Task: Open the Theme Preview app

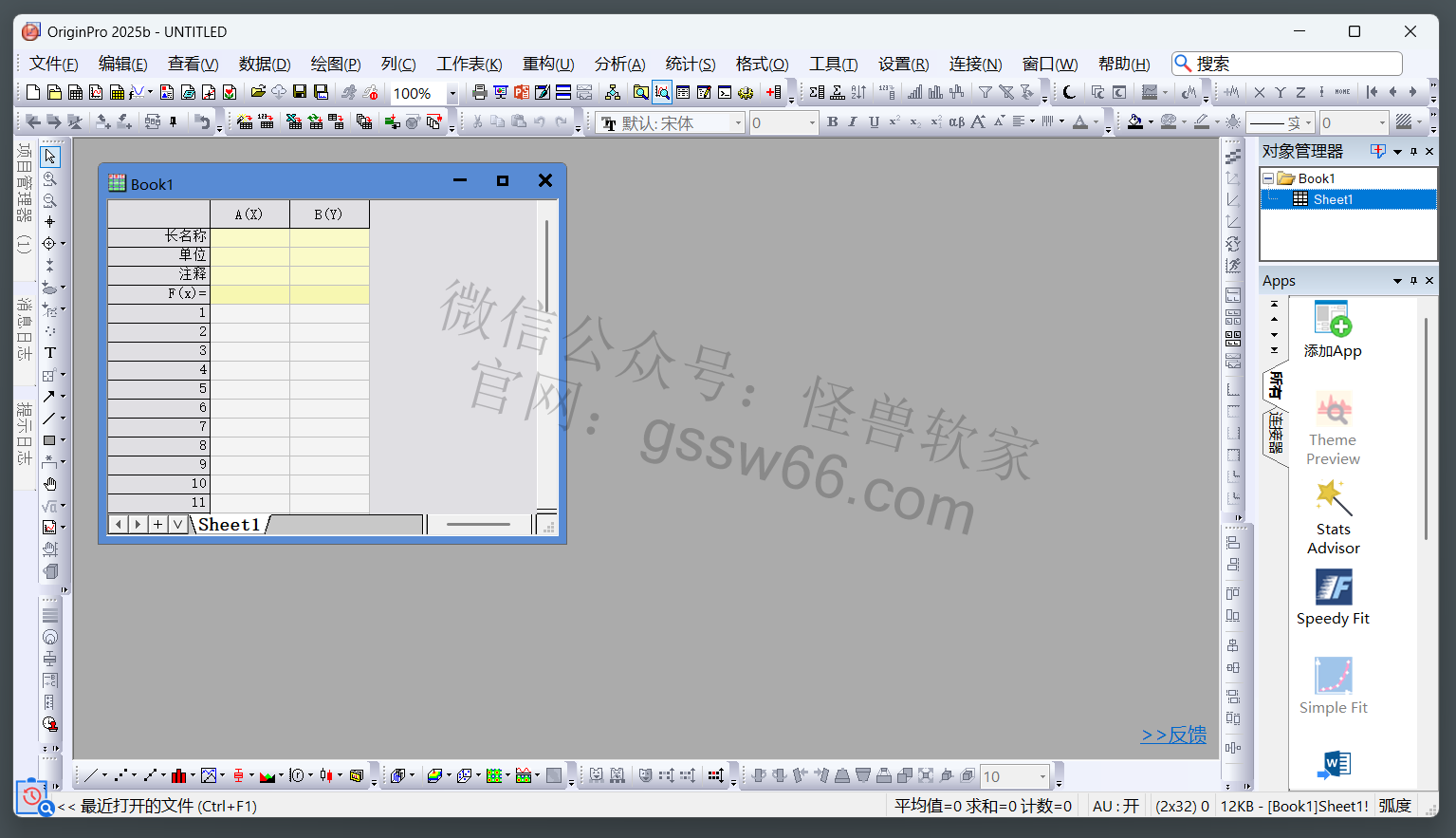Action: tap(1333, 429)
